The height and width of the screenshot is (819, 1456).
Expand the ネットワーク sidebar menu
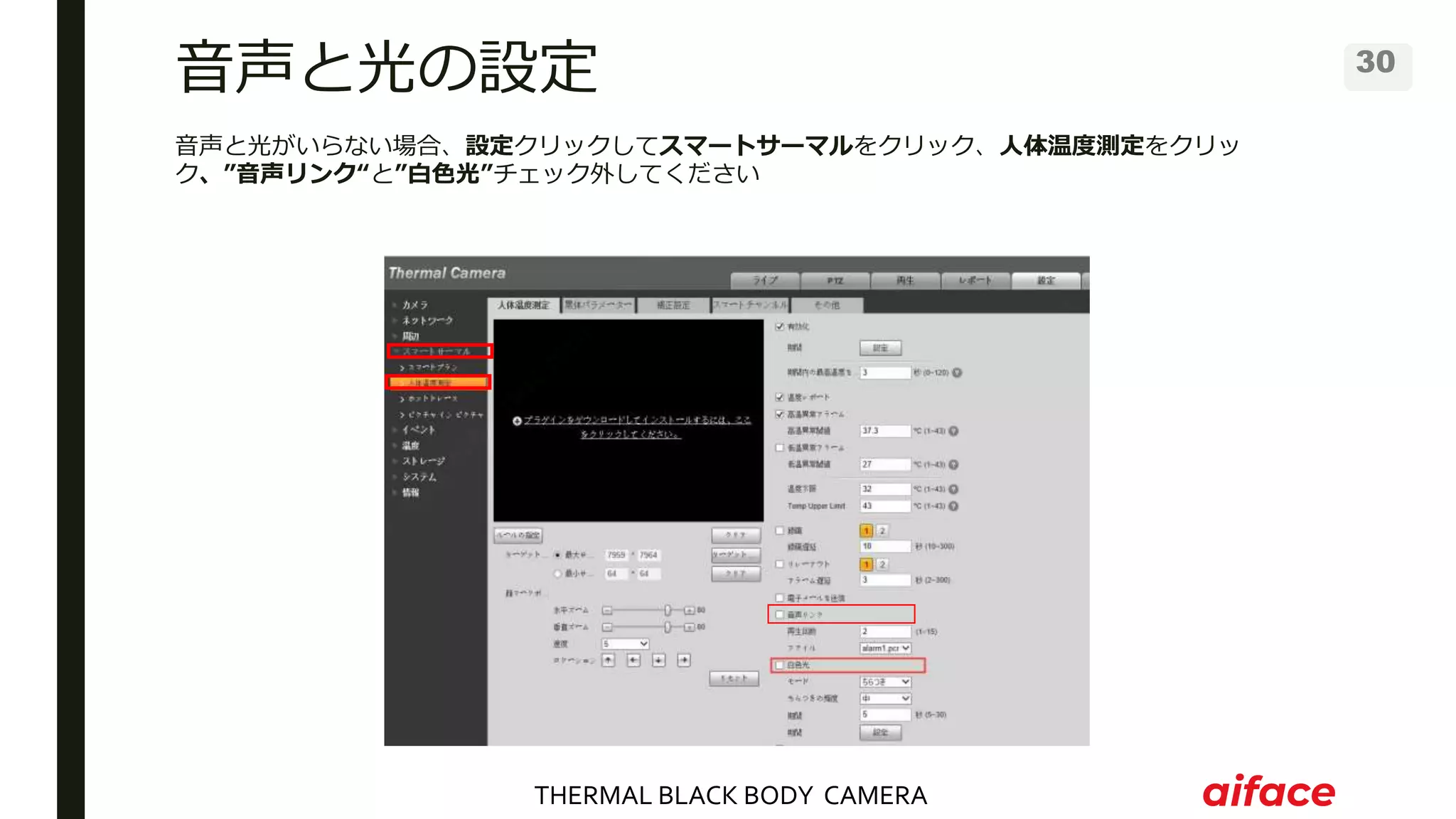[x=427, y=321]
